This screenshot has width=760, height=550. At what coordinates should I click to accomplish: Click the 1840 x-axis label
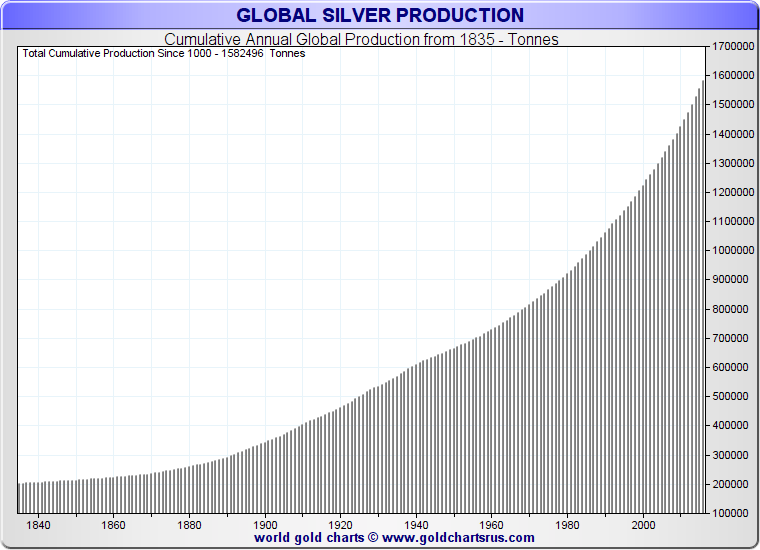coord(38,525)
